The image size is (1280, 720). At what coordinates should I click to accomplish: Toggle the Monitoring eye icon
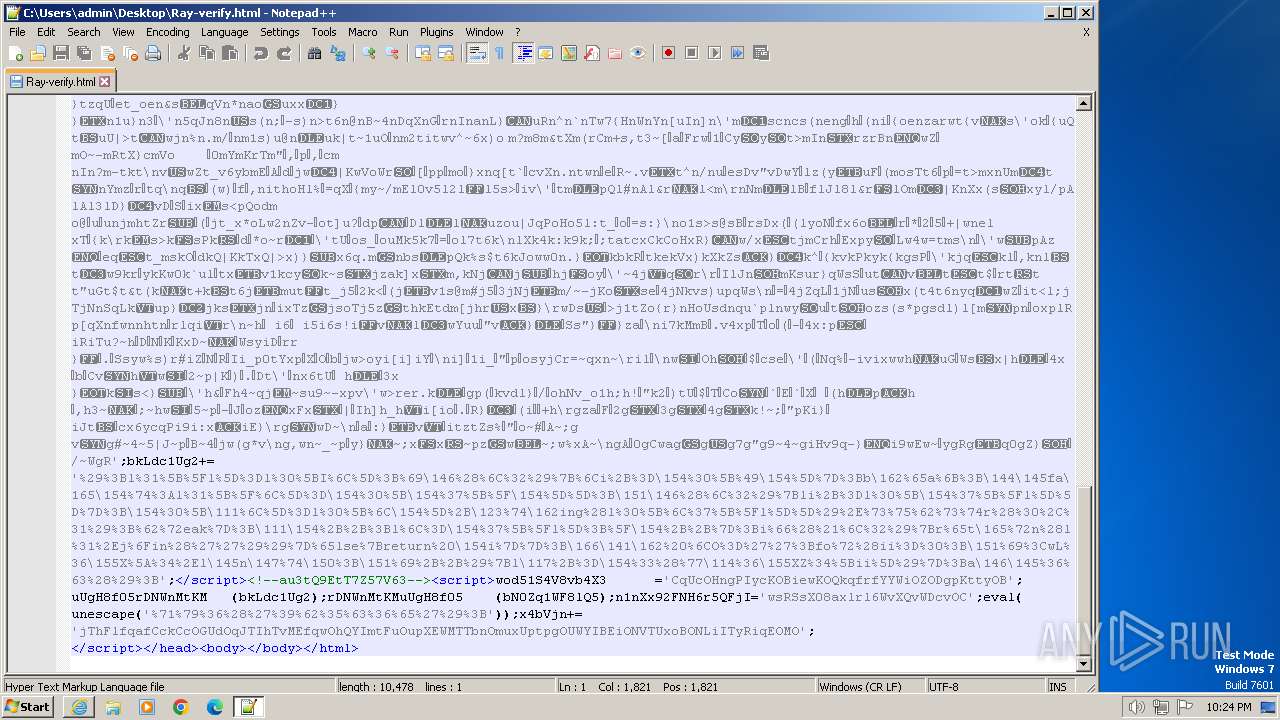(x=638, y=53)
